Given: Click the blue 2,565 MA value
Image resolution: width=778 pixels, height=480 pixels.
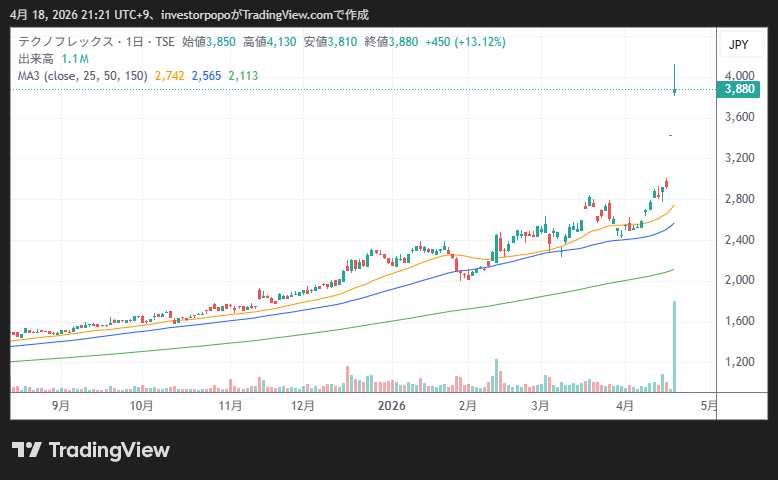Looking at the screenshot, I should tap(206, 75).
